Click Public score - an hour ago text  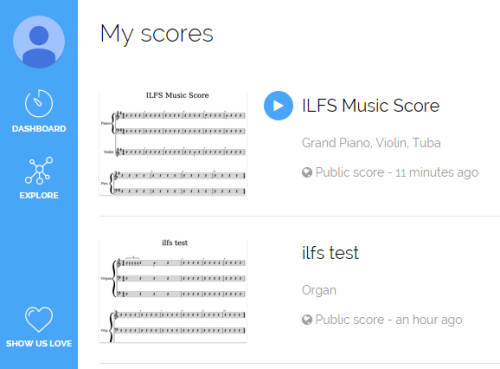[x=389, y=320]
